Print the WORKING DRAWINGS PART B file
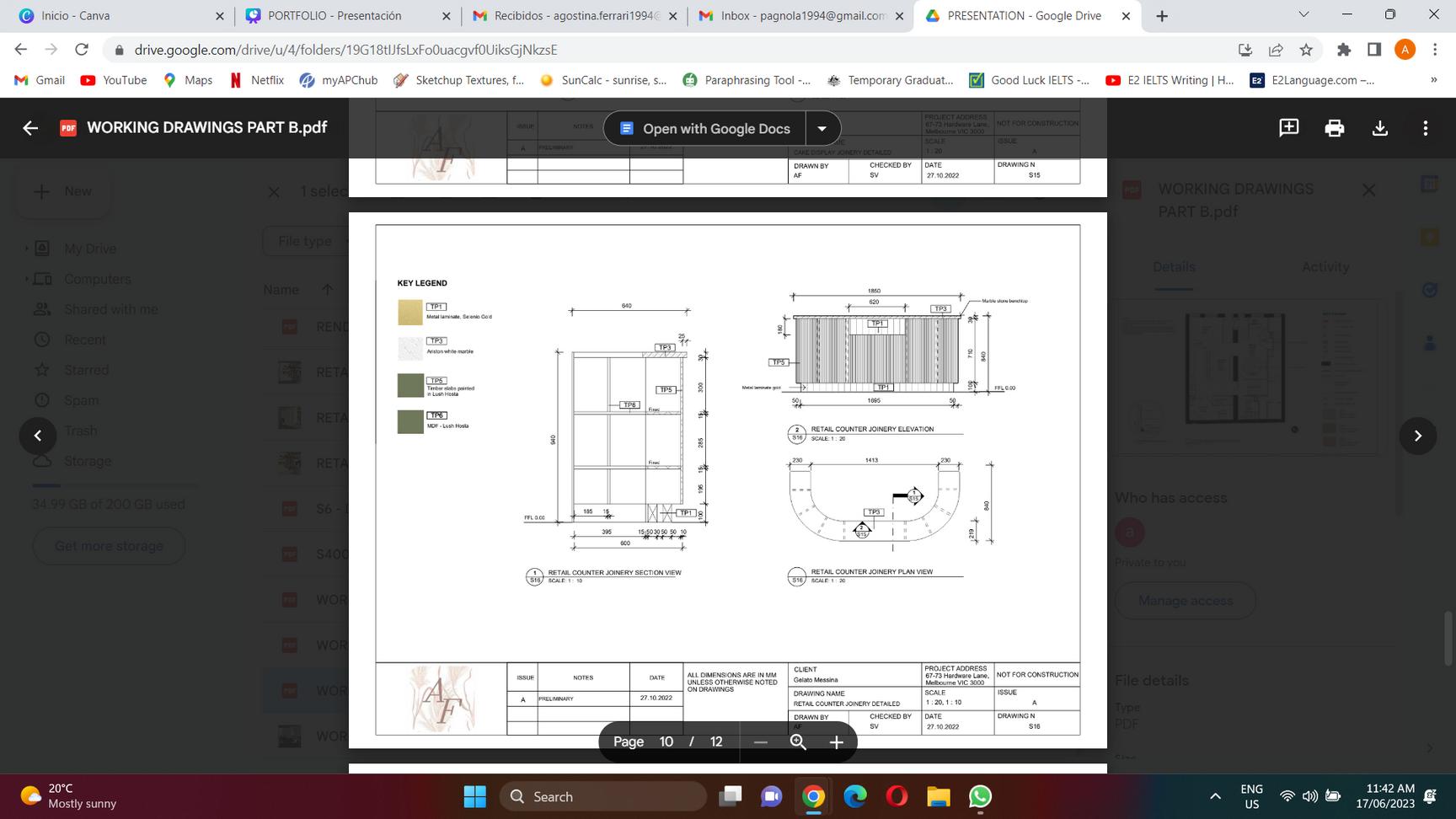The width and height of the screenshot is (1456, 819). 1334,128
